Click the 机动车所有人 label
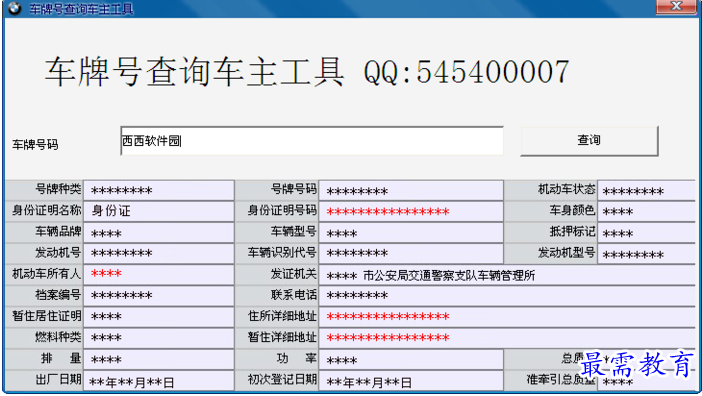This screenshot has width=702, height=396. click(47, 273)
